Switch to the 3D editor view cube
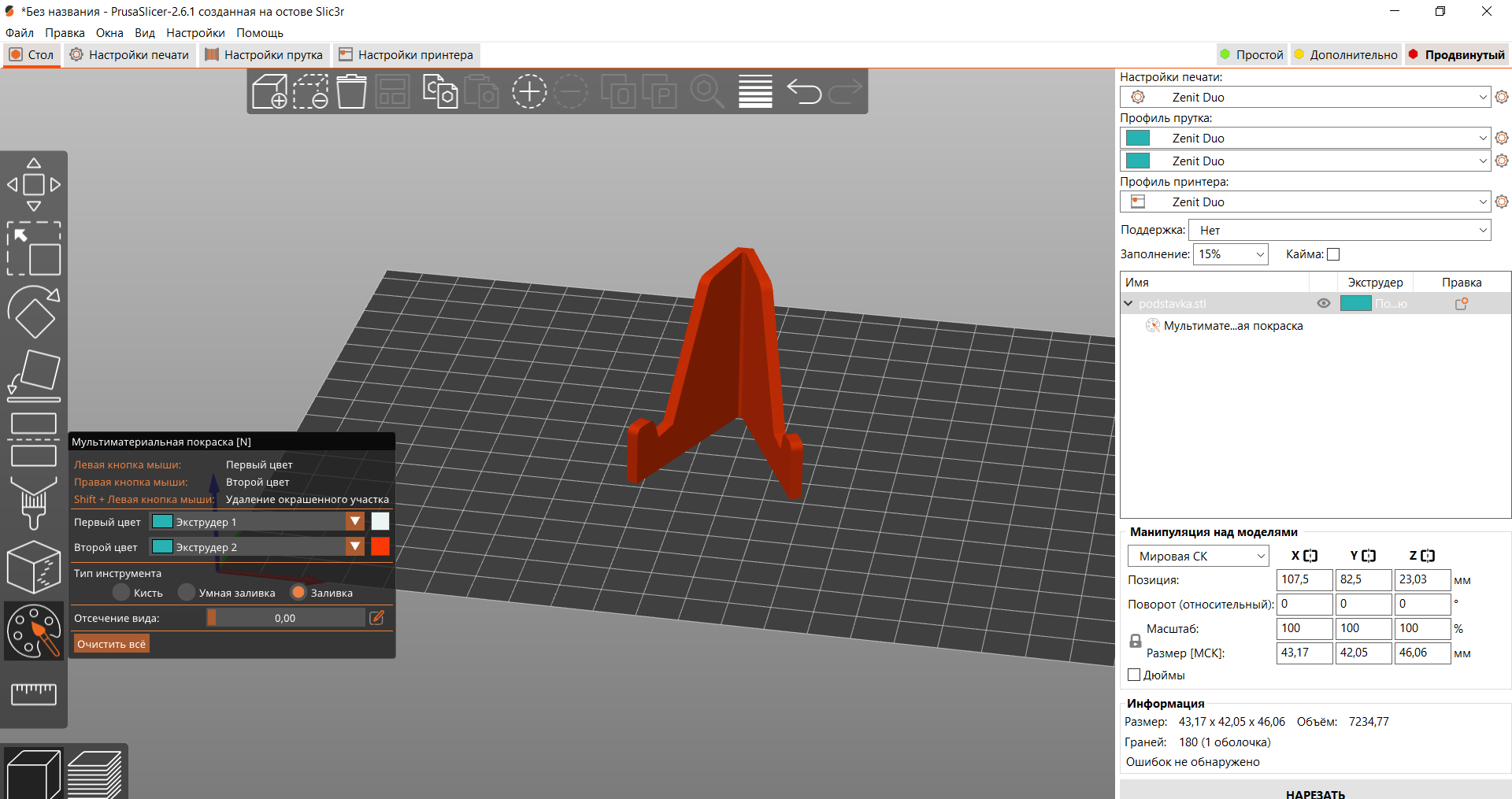The image size is (1512, 799). [x=33, y=775]
